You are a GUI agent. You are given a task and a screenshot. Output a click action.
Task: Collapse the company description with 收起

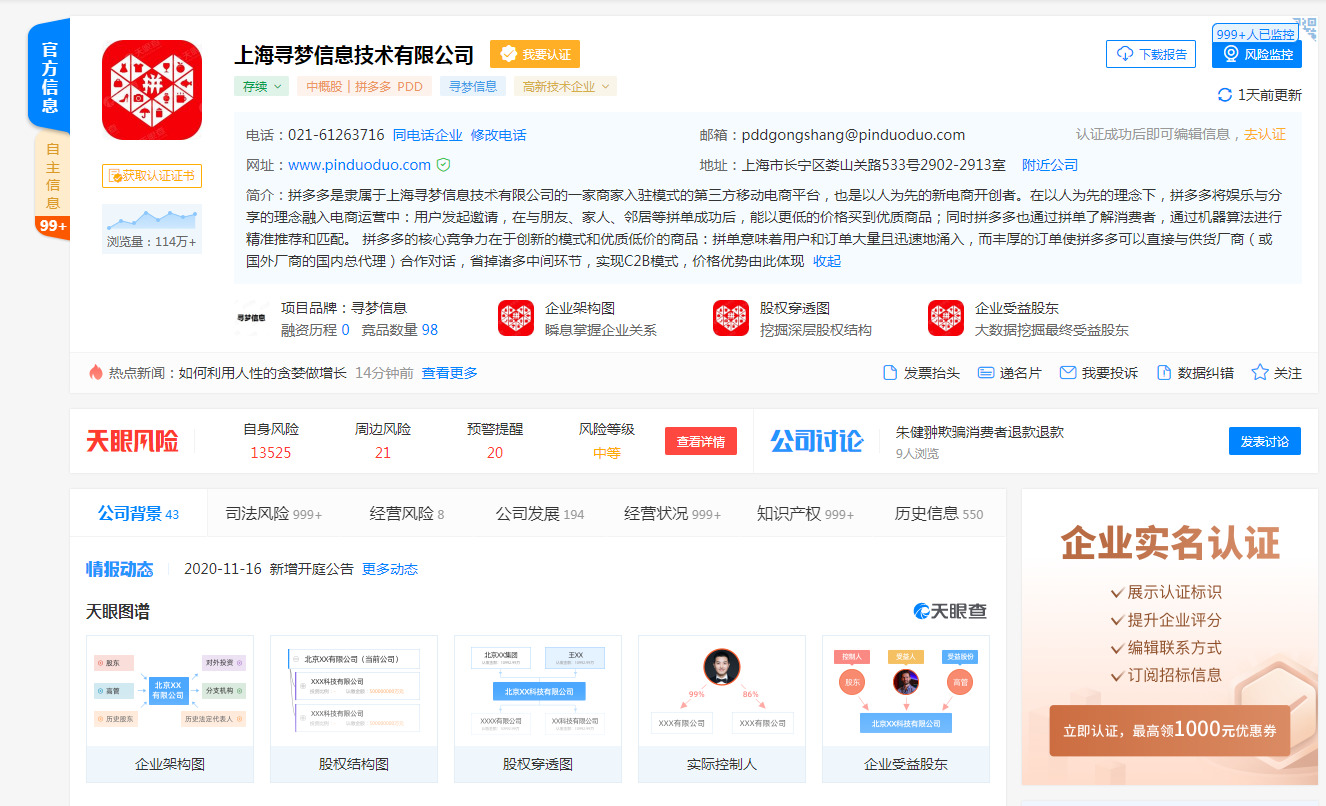(827, 261)
